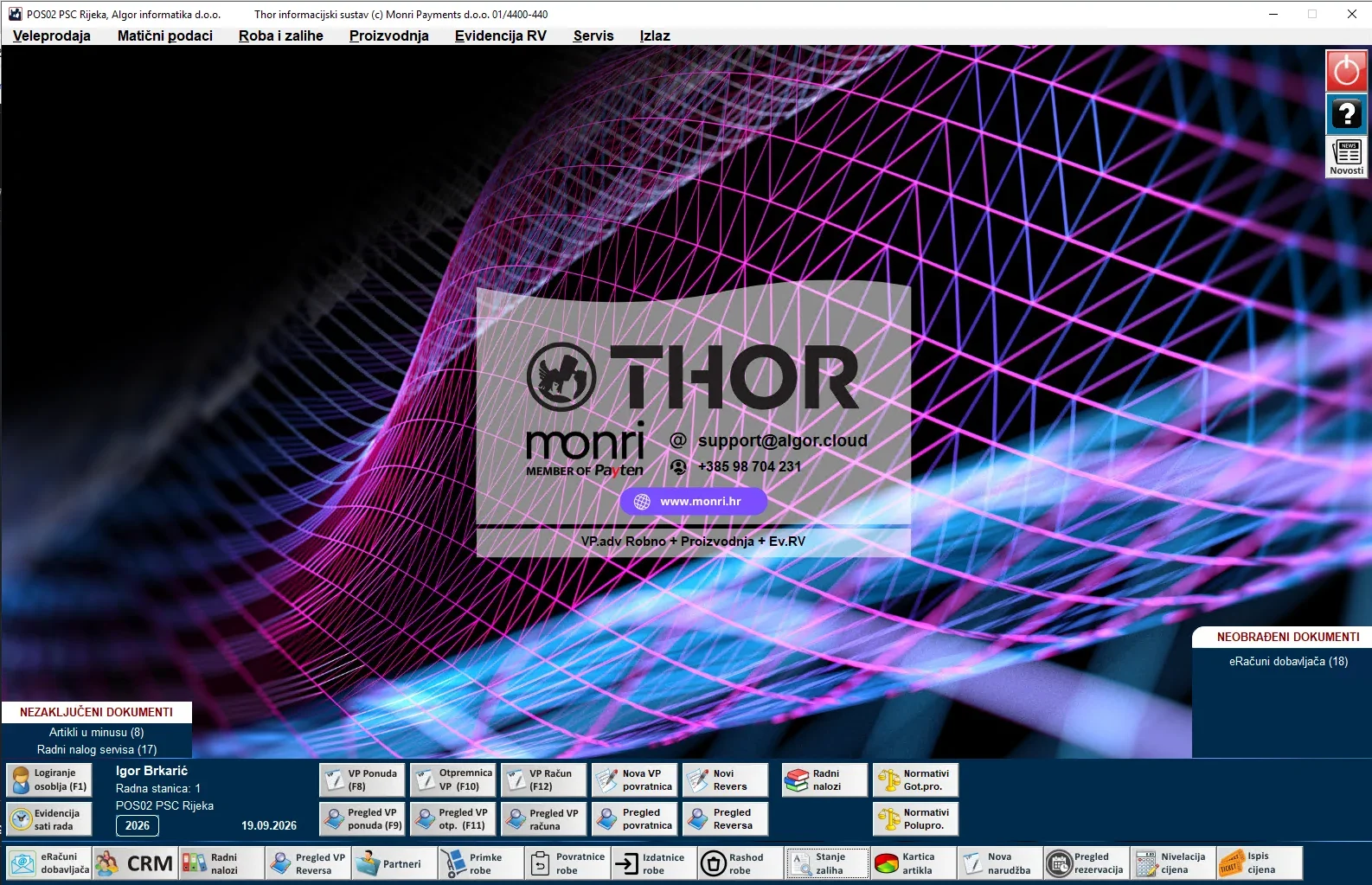Open eRačuni dobavljača toolbar button

[x=49, y=863]
